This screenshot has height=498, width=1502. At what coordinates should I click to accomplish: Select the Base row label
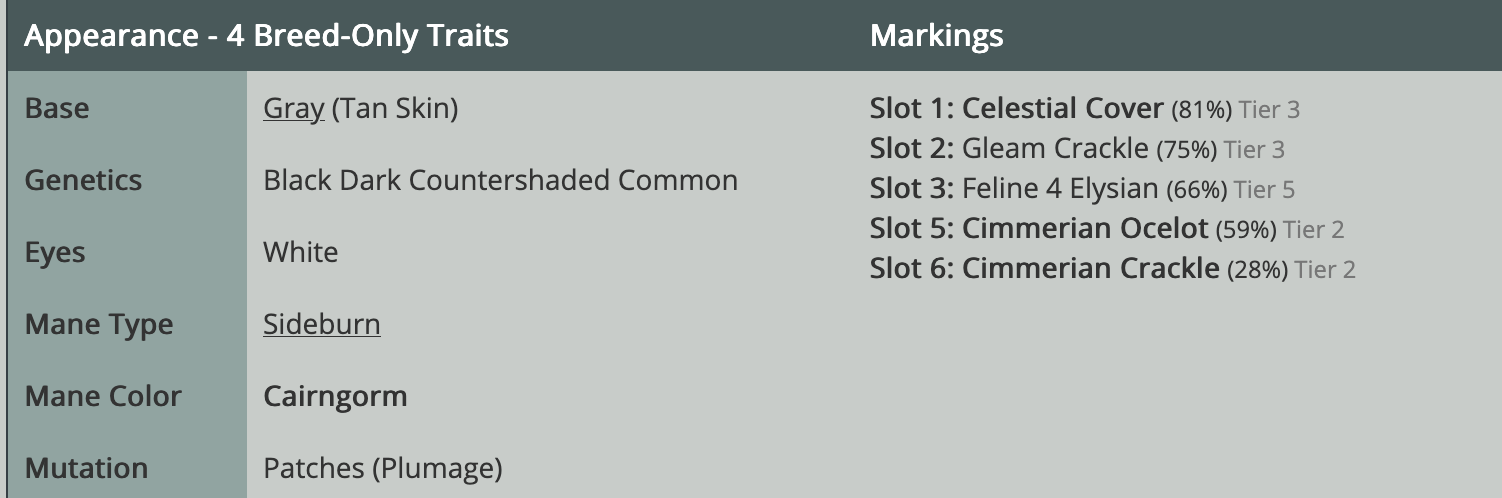(57, 108)
